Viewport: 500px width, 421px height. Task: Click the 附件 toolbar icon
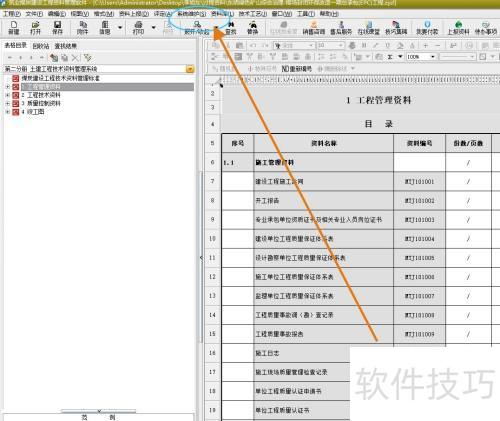point(82,28)
